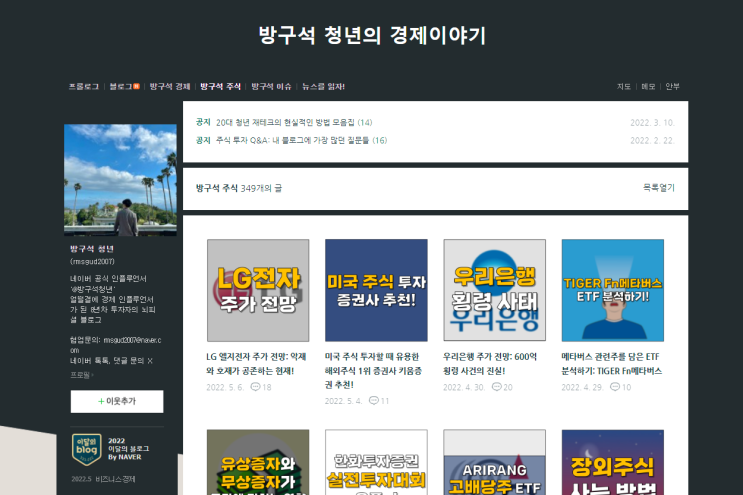Open the 유상증자와 무상증자 thumbnail
Viewport: 743px width, 495px height.
pos(258,462)
